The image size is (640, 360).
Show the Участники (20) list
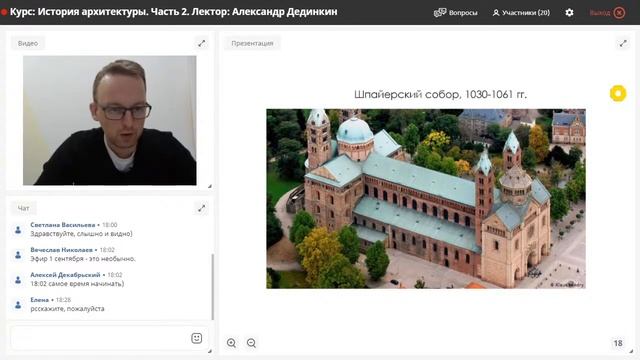pos(521,13)
